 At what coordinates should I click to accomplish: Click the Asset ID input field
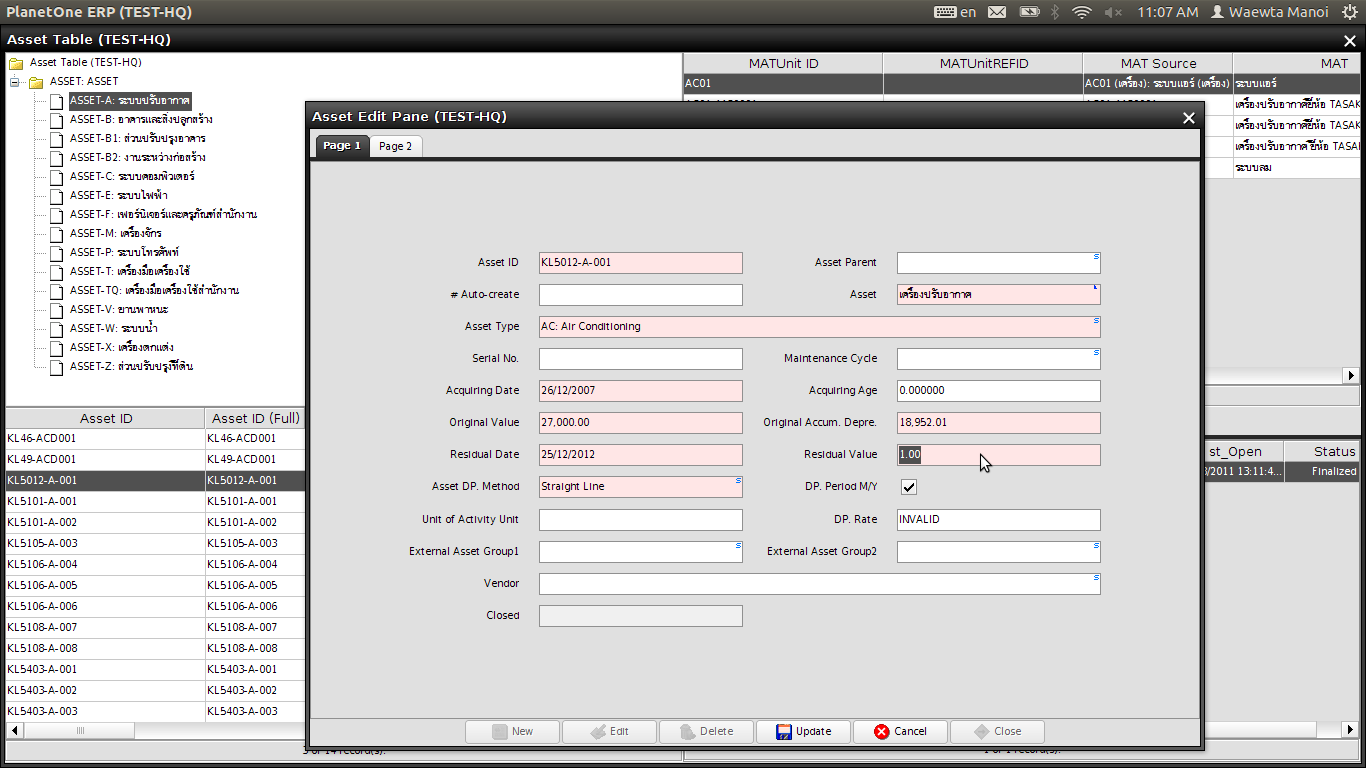[x=640, y=263]
